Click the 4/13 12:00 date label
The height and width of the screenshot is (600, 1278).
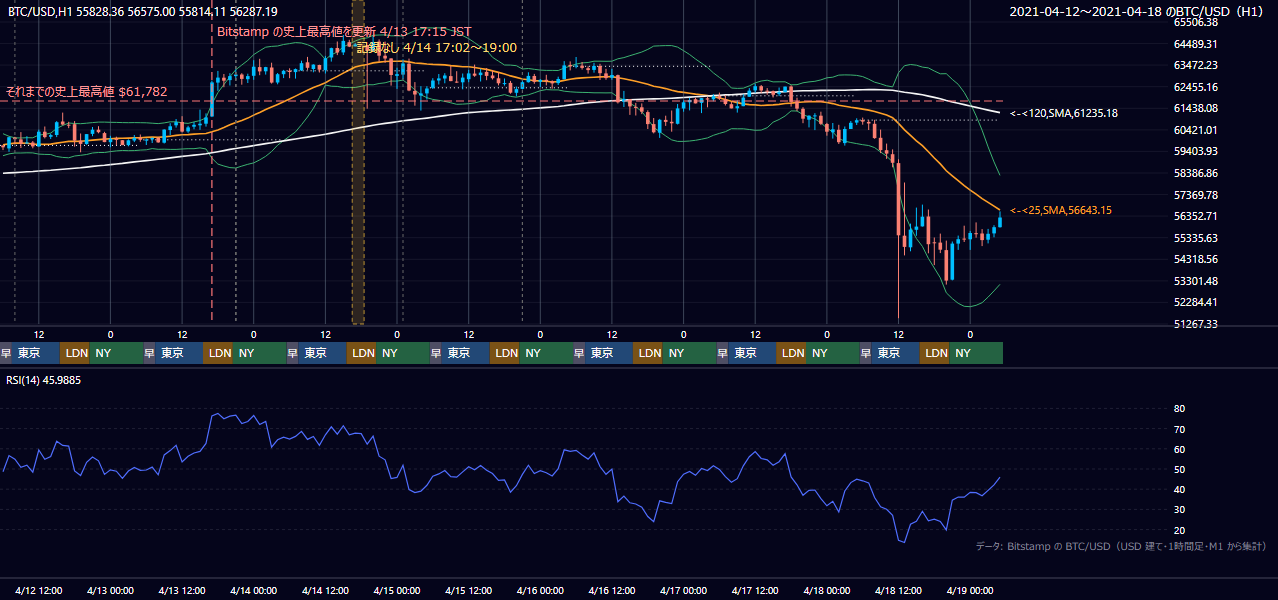[x=182, y=590]
